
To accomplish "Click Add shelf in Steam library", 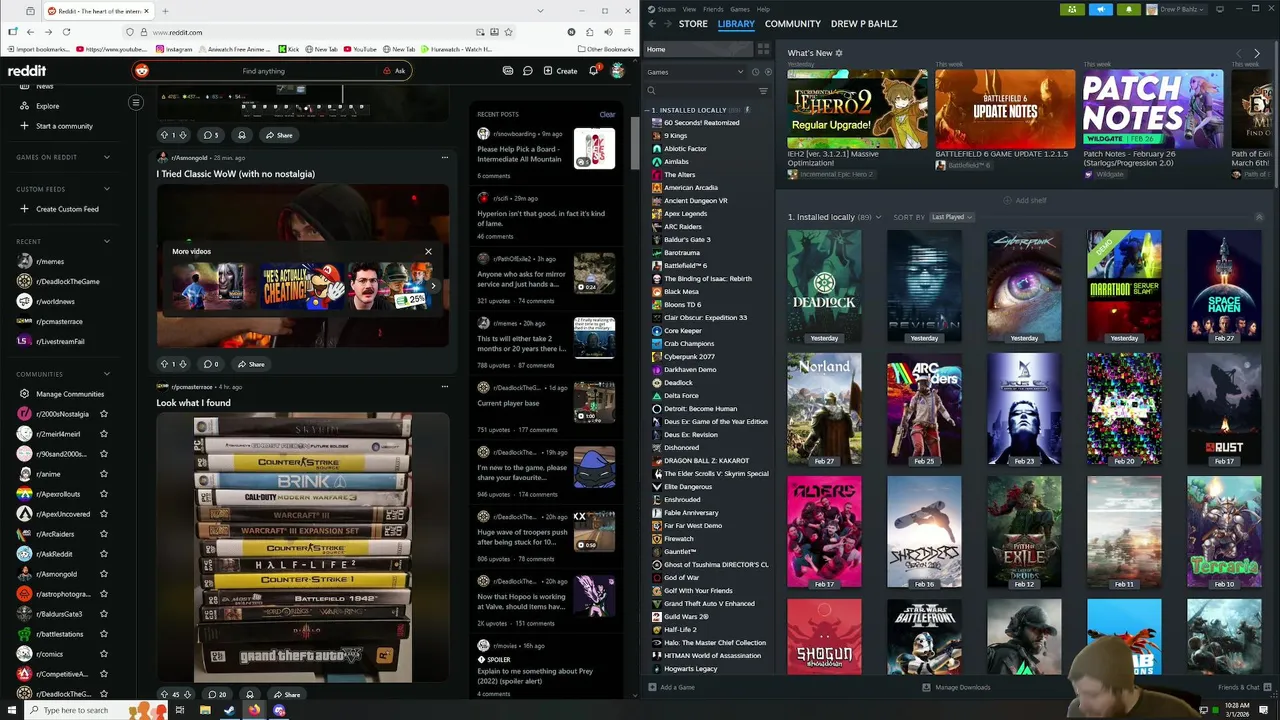I will coord(1024,200).
